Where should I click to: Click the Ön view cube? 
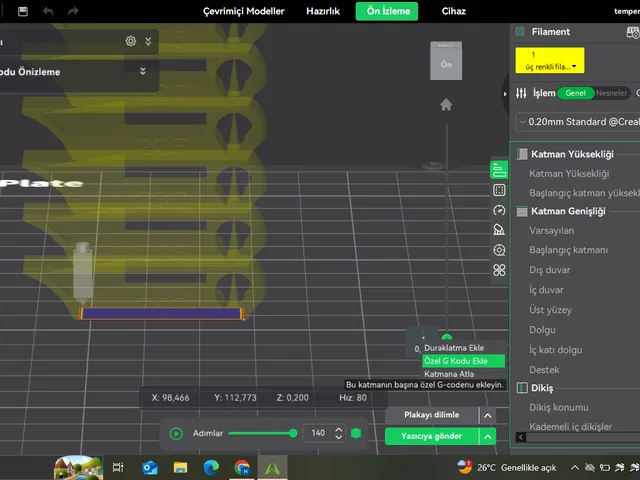click(446, 61)
